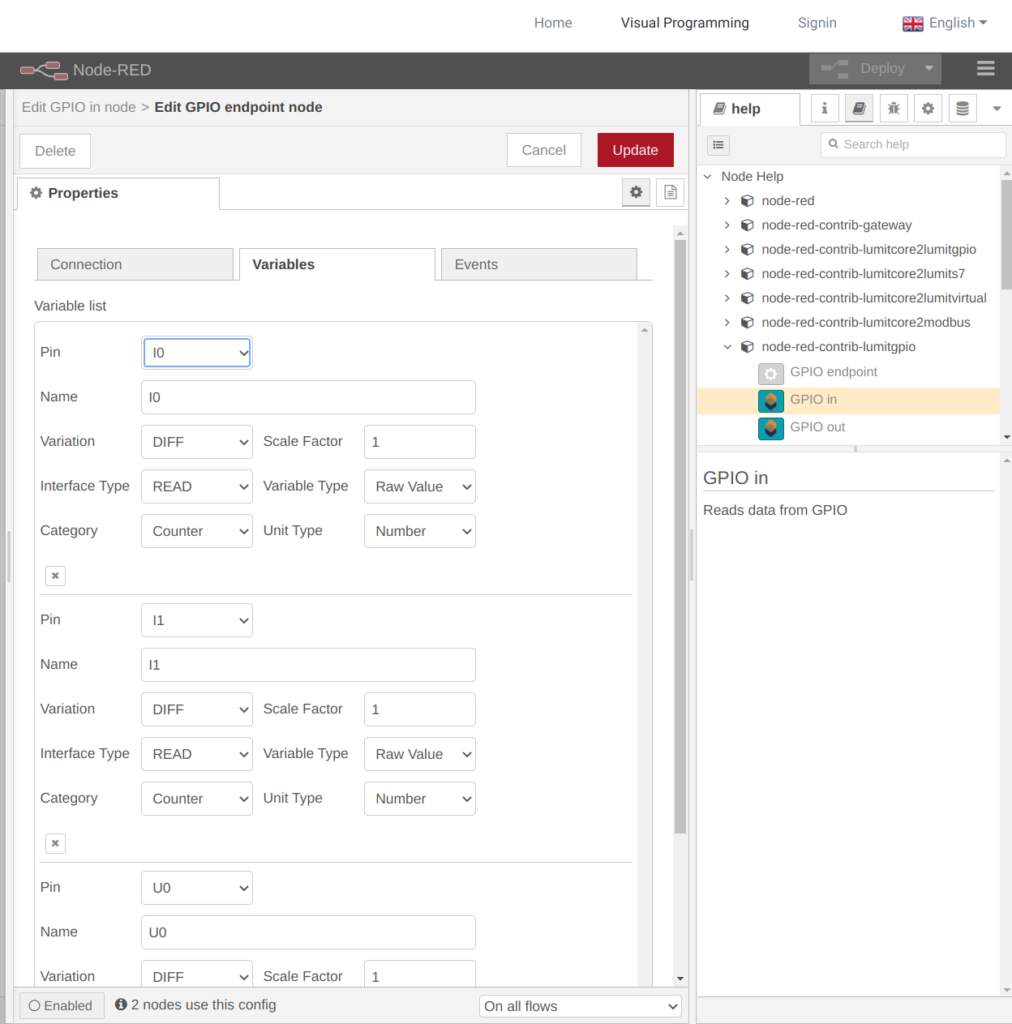Focus the Search help field
The image size is (1012, 1024).
click(x=913, y=144)
